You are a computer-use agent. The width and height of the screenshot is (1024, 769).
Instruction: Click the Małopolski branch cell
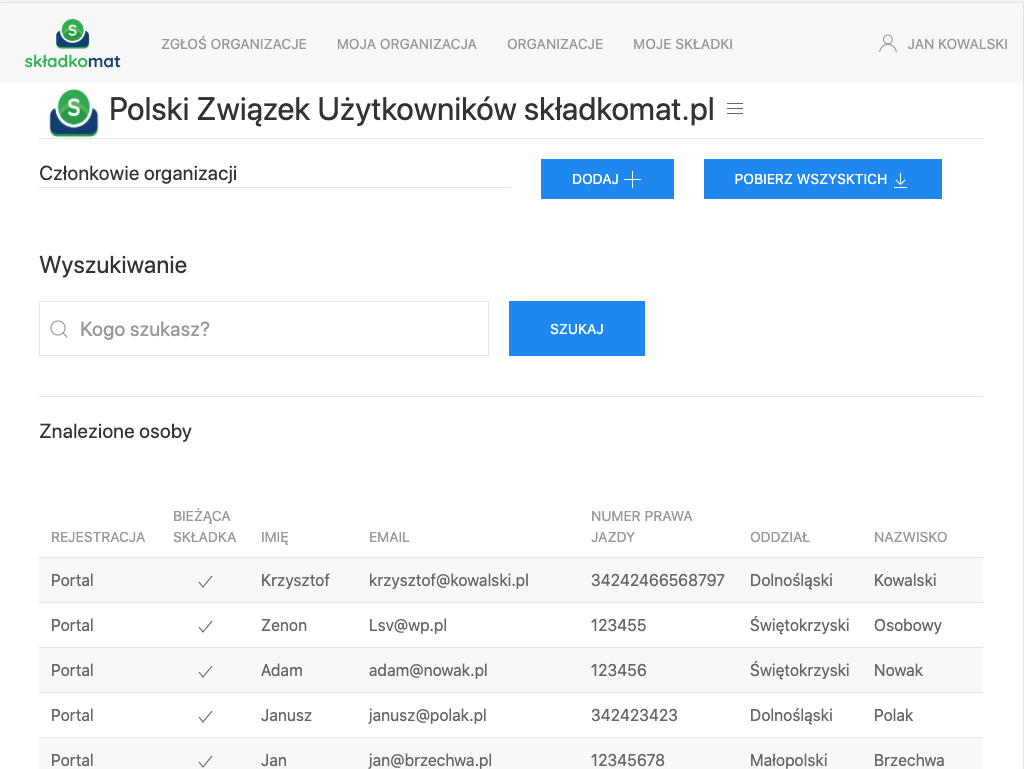tap(788, 760)
